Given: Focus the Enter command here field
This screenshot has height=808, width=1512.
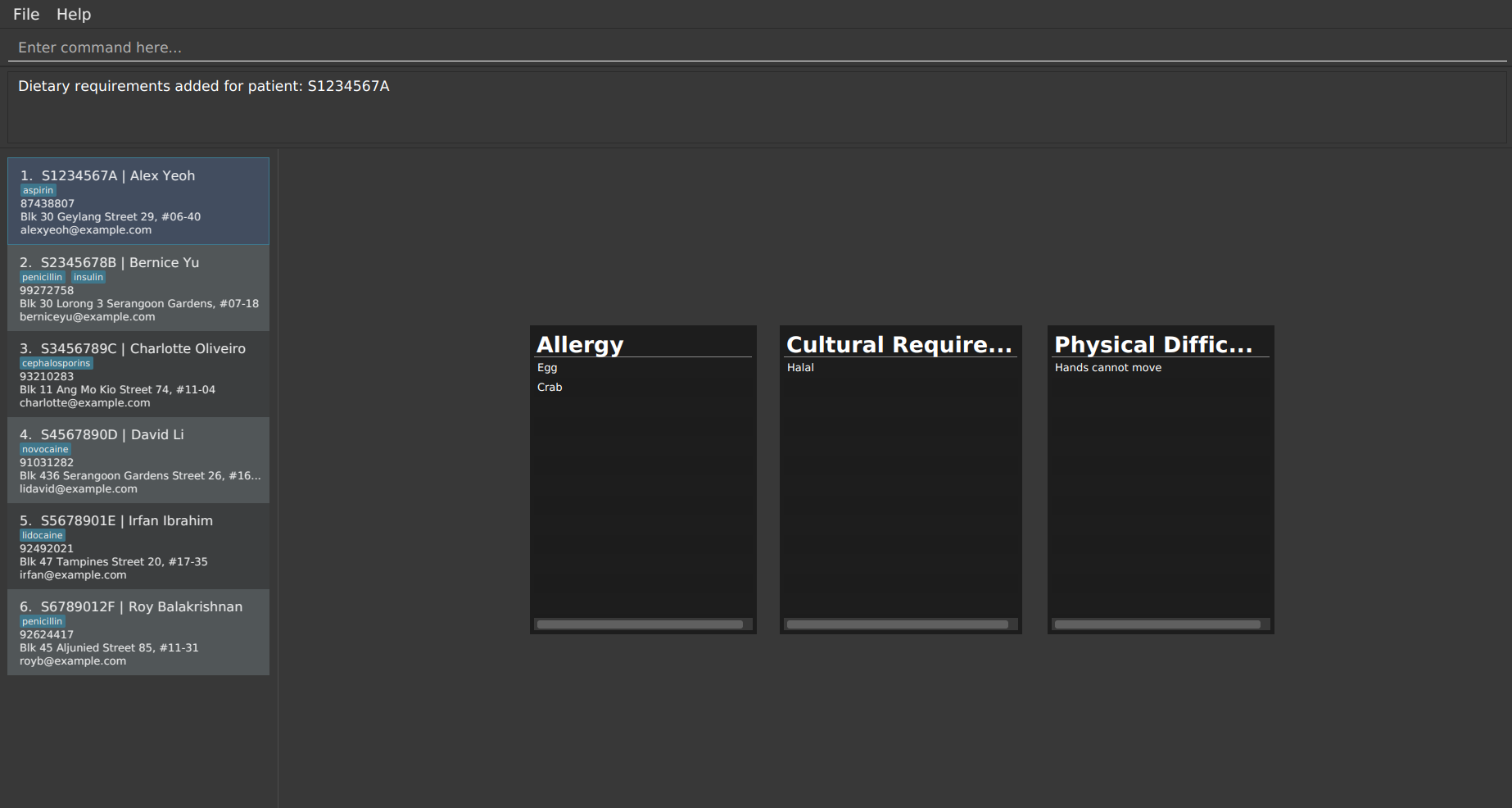Looking at the screenshot, I should (757, 48).
